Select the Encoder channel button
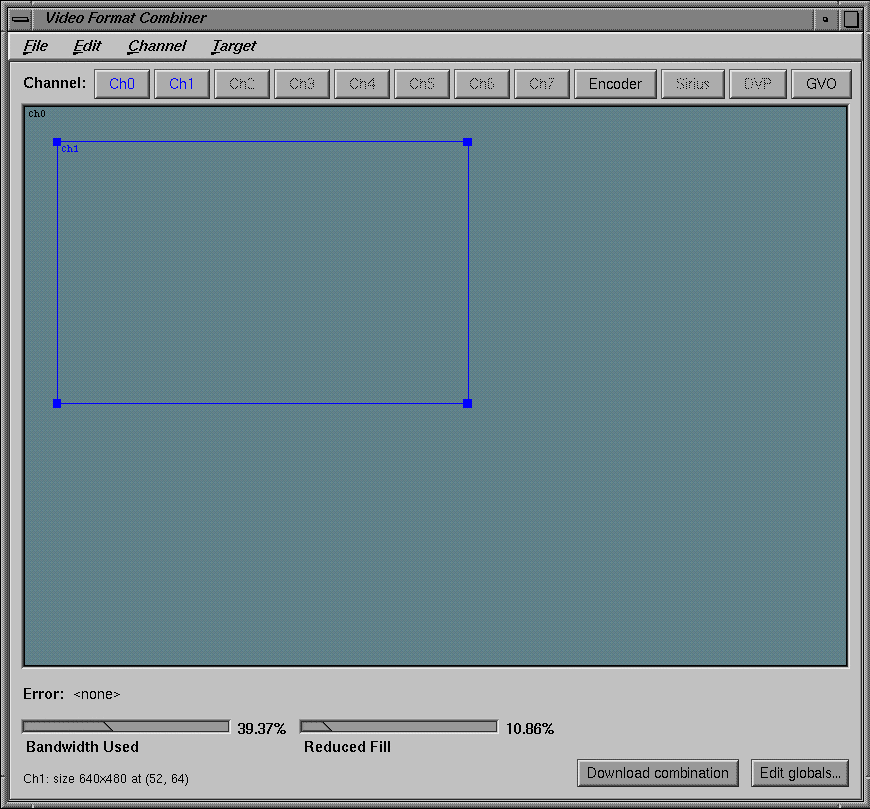Viewport: 870px width, 809px height. [615, 84]
